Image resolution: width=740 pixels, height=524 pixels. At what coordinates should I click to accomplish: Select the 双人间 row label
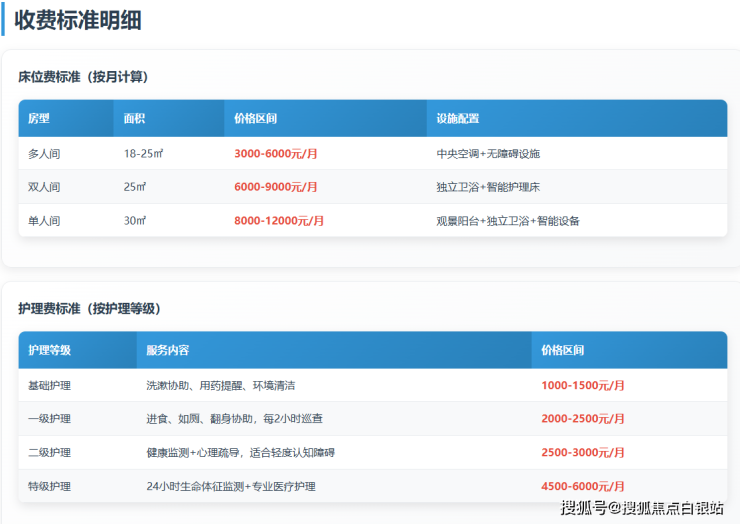[x=44, y=187]
